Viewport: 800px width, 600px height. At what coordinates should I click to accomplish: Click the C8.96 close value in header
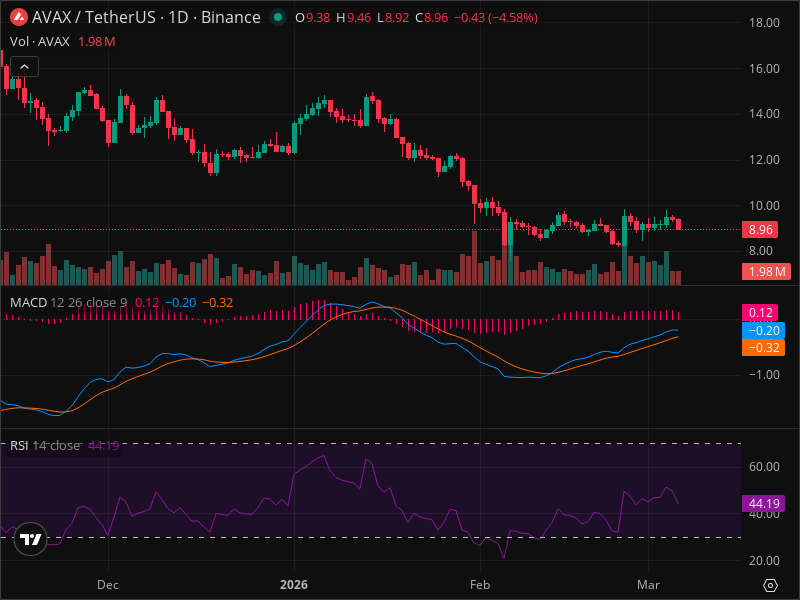click(432, 18)
